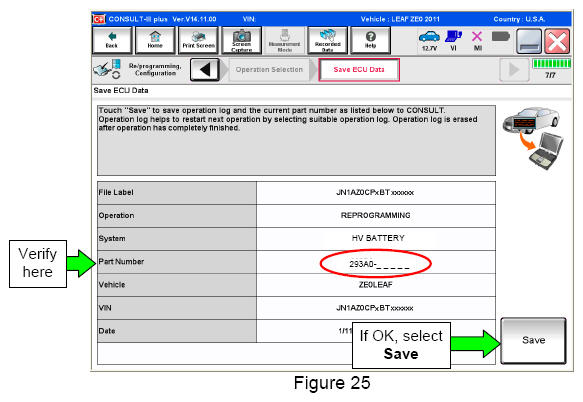Image resolution: width=583 pixels, height=402 pixels.
Task: Select the Print Screen icon
Action: click(x=198, y=40)
